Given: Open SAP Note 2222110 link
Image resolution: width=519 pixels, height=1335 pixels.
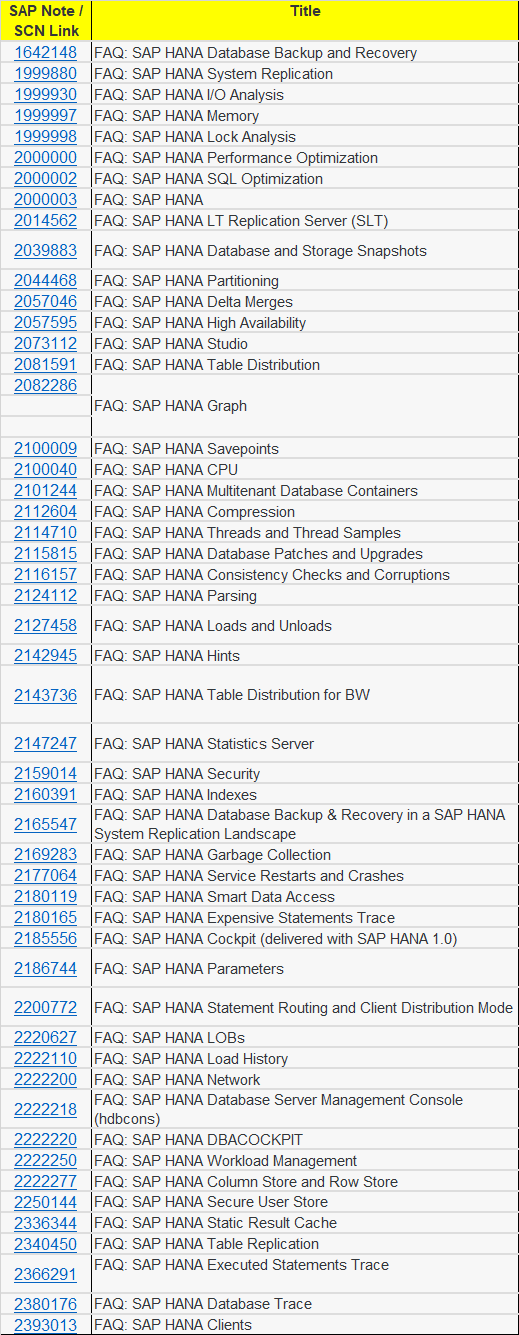Looking at the screenshot, I should 45,1059.
